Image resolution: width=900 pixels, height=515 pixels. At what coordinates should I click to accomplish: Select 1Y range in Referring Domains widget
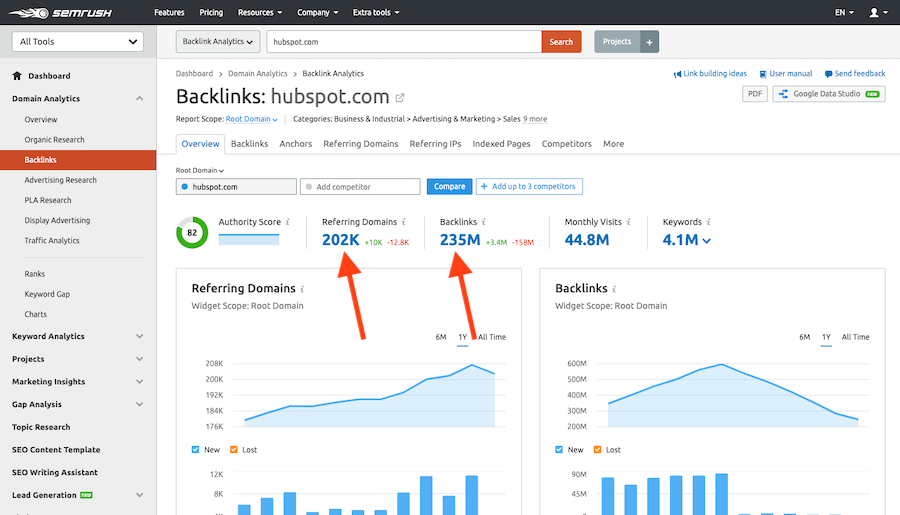[463, 337]
